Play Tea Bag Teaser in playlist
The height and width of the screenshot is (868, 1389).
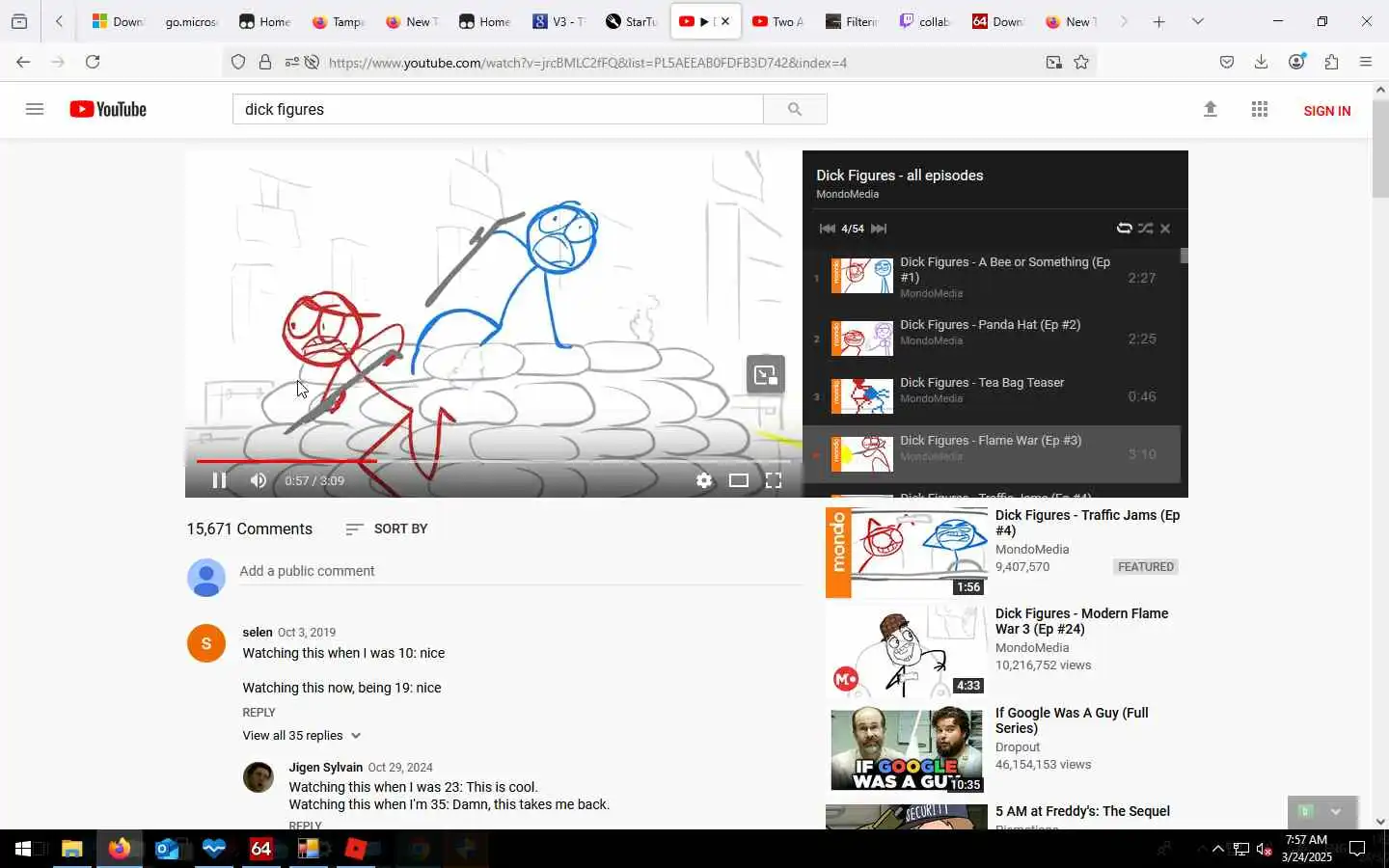pos(991,396)
